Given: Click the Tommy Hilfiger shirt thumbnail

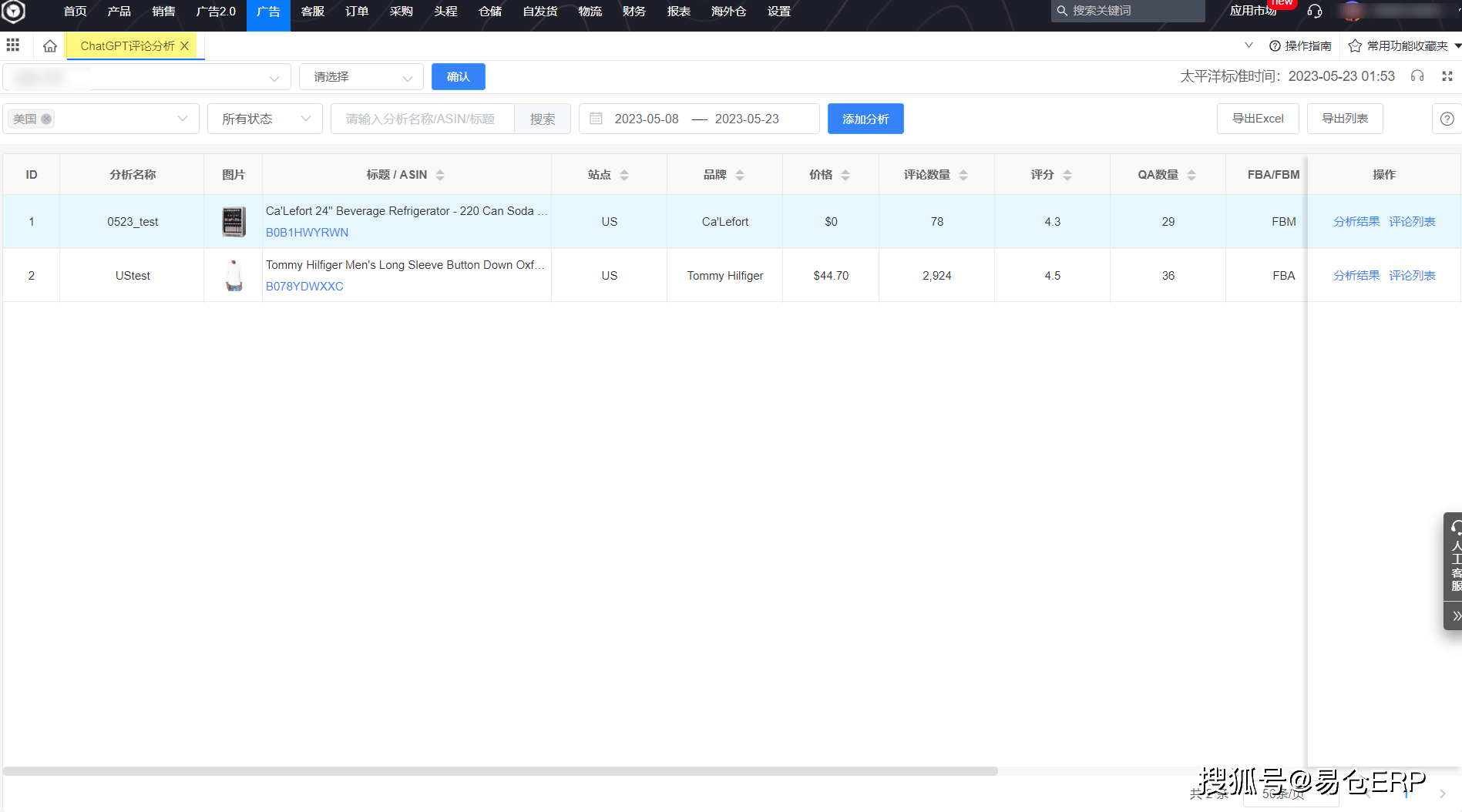Looking at the screenshot, I should click(x=234, y=276).
